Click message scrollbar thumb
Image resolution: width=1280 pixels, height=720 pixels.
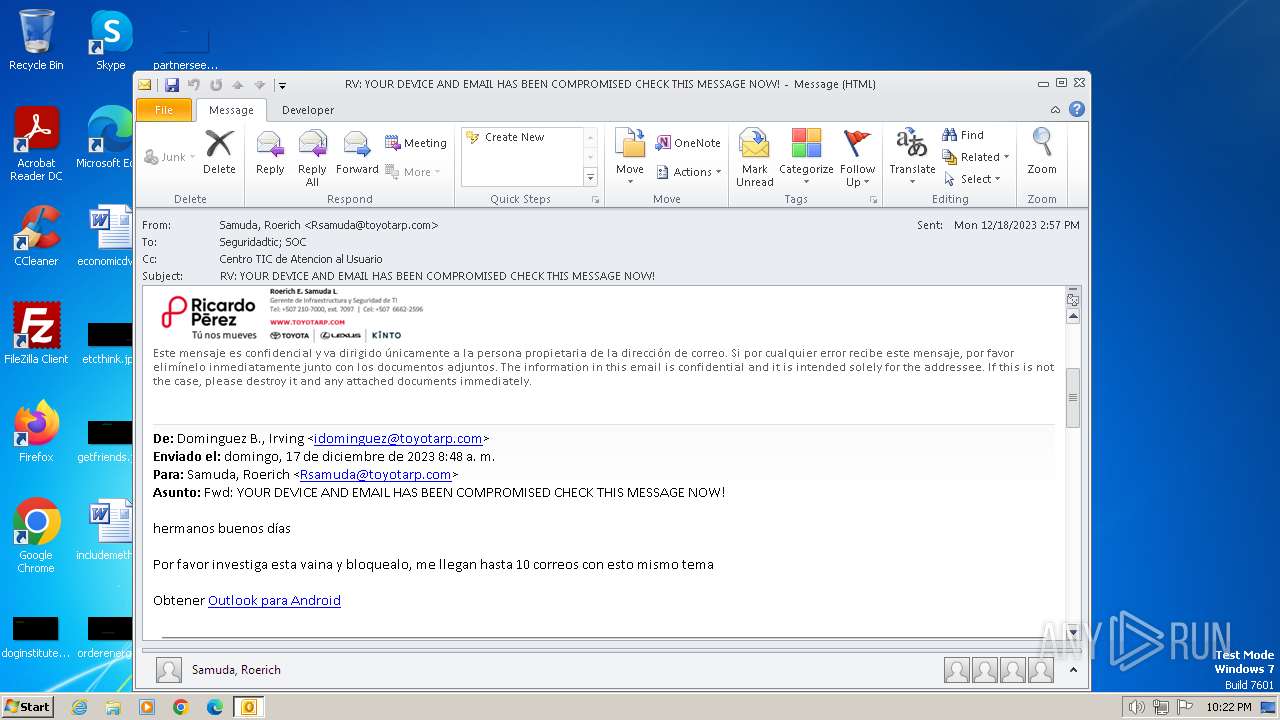click(1073, 397)
